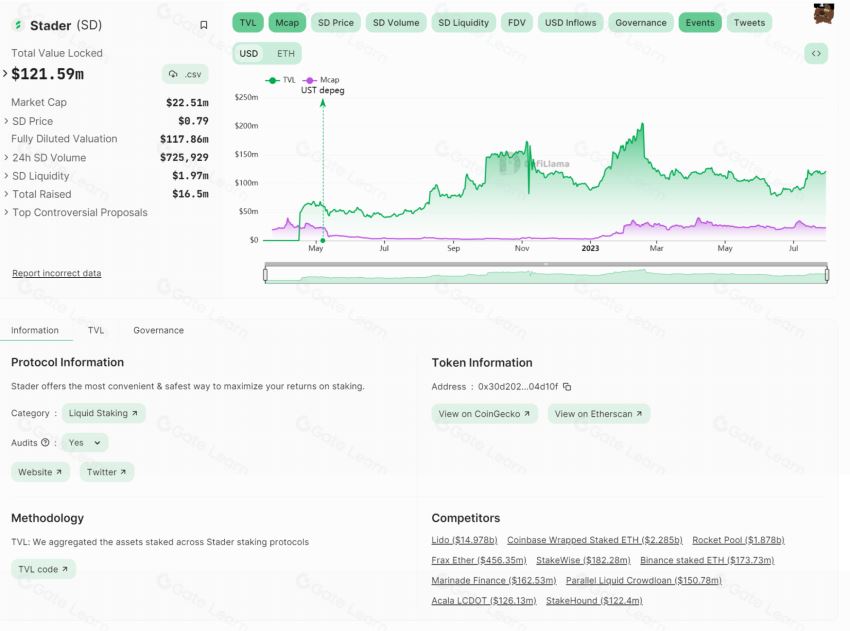Open competitor Parallel Liquid Crowdloan
850x631 pixels.
tap(644, 580)
